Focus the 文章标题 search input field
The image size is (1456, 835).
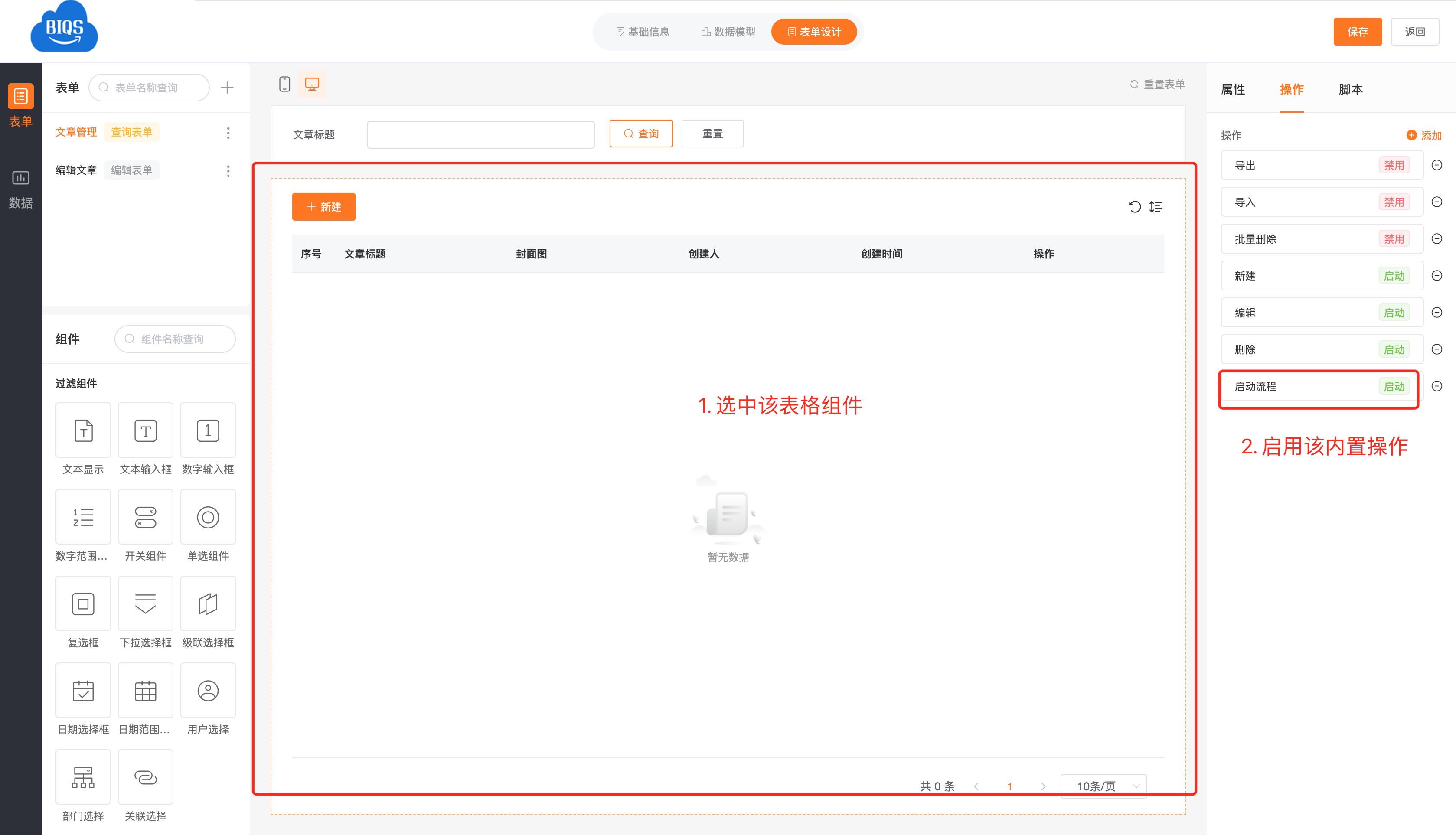coord(480,134)
